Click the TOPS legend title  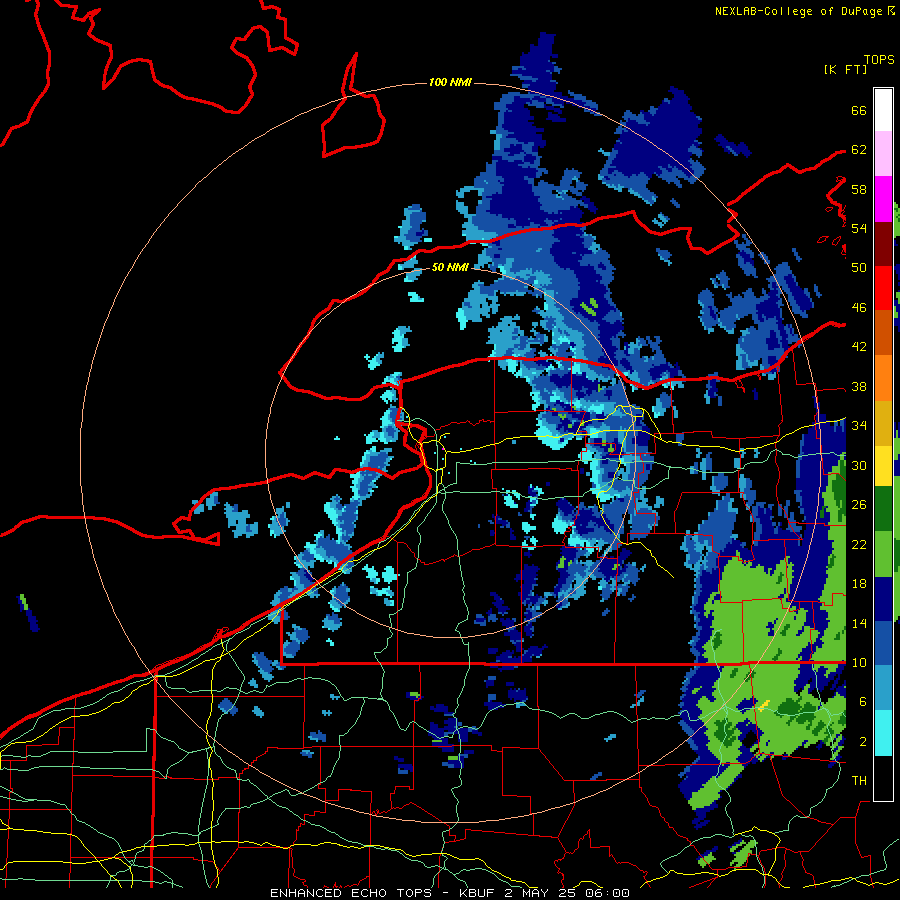click(879, 60)
